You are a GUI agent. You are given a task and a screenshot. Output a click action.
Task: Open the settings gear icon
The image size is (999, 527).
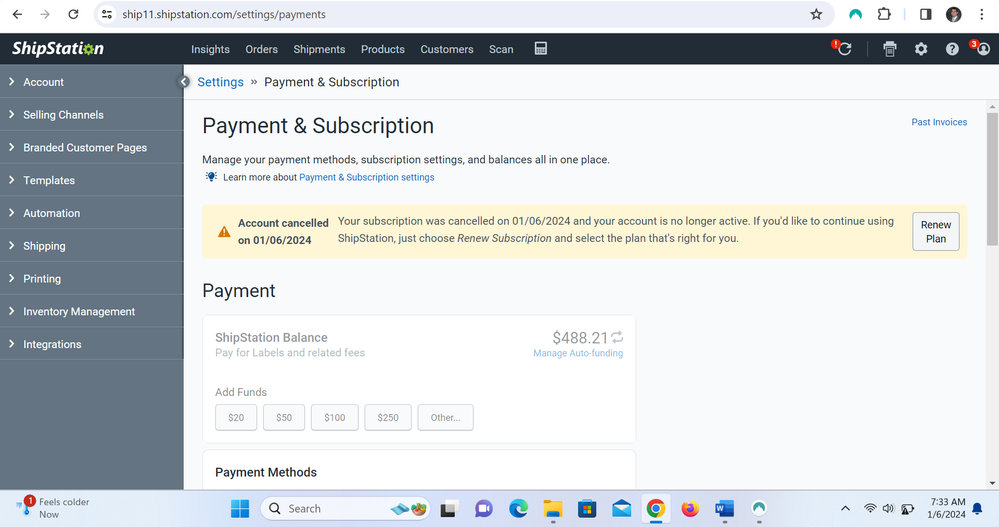coord(921,49)
